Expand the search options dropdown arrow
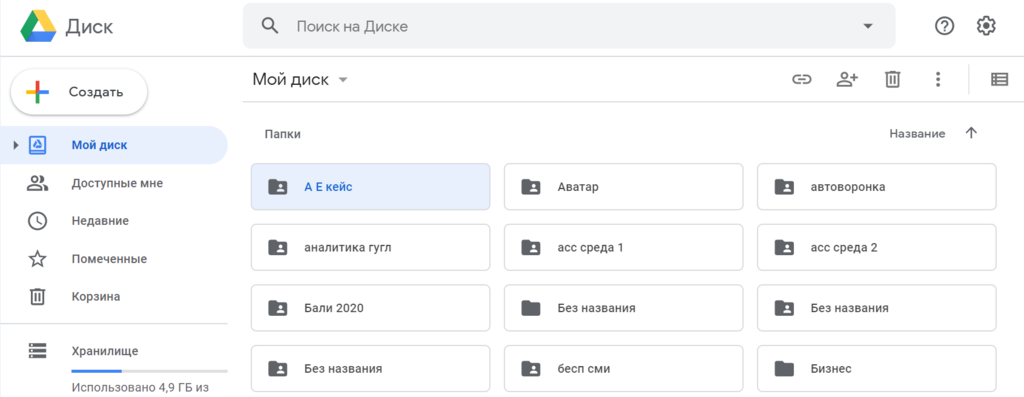Screen dimensions: 1024x397 pyautogui.click(x=867, y=27)
